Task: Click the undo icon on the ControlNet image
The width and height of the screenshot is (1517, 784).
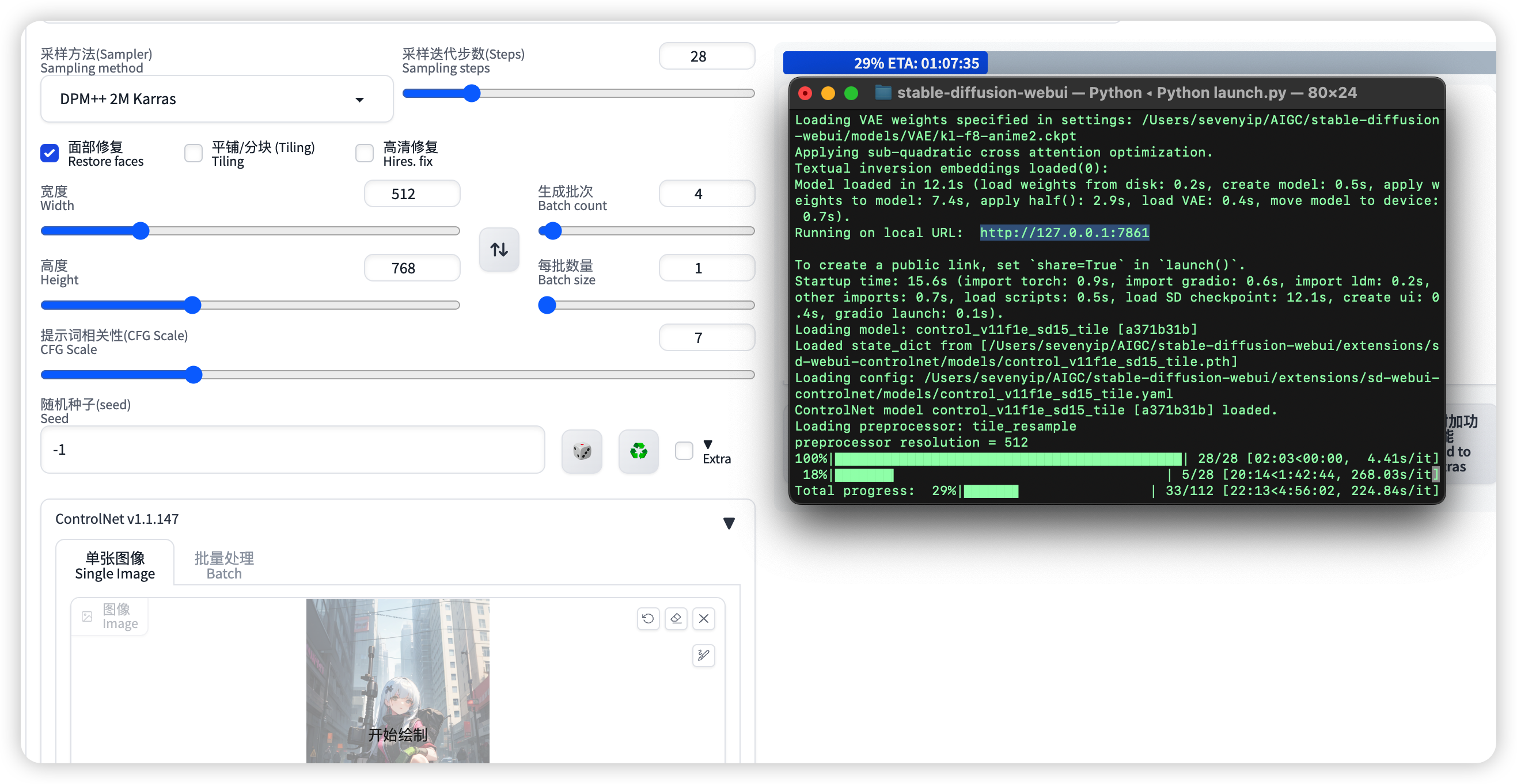Action: point(648,619)
